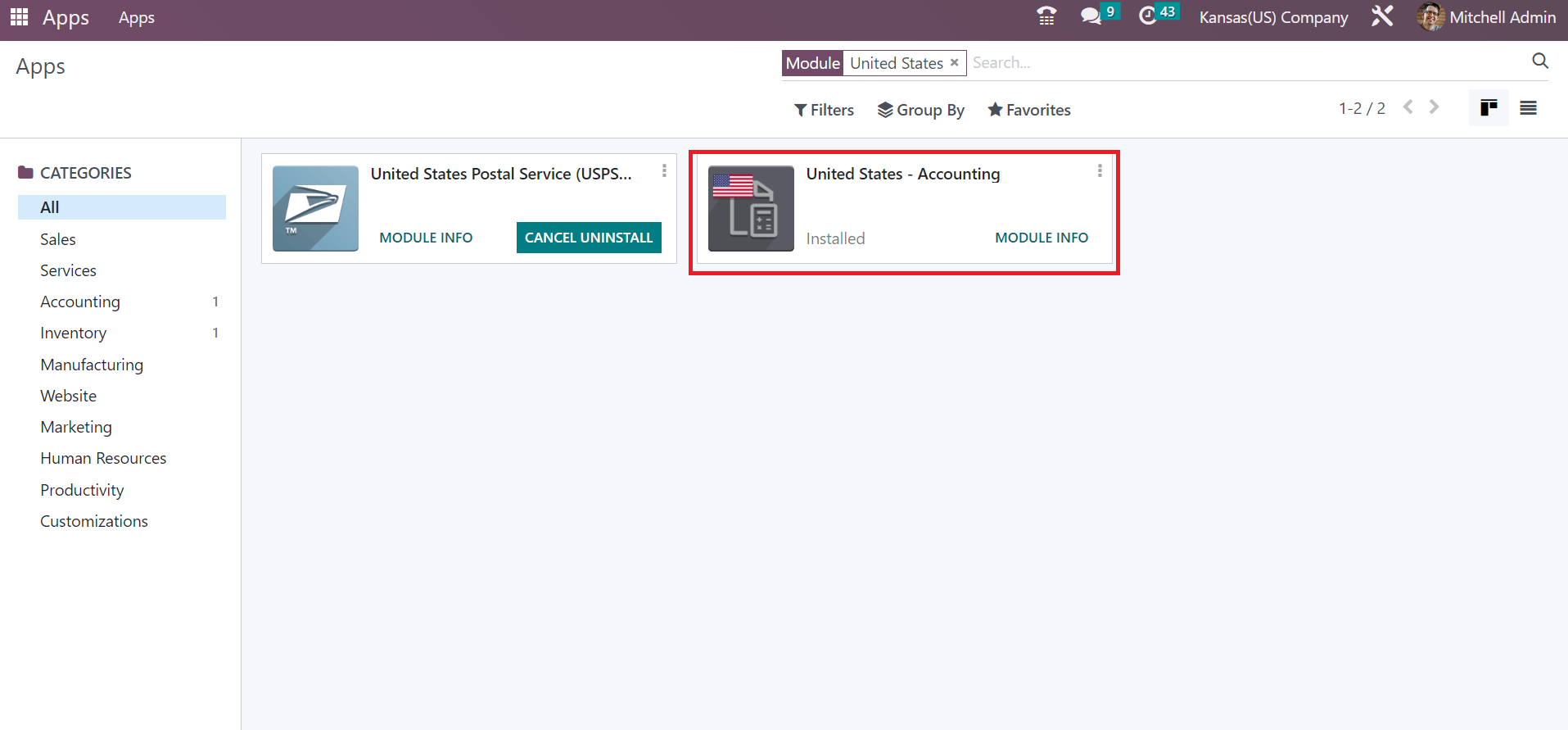Open the Favorites dropdown

[x=1029, y=110]
